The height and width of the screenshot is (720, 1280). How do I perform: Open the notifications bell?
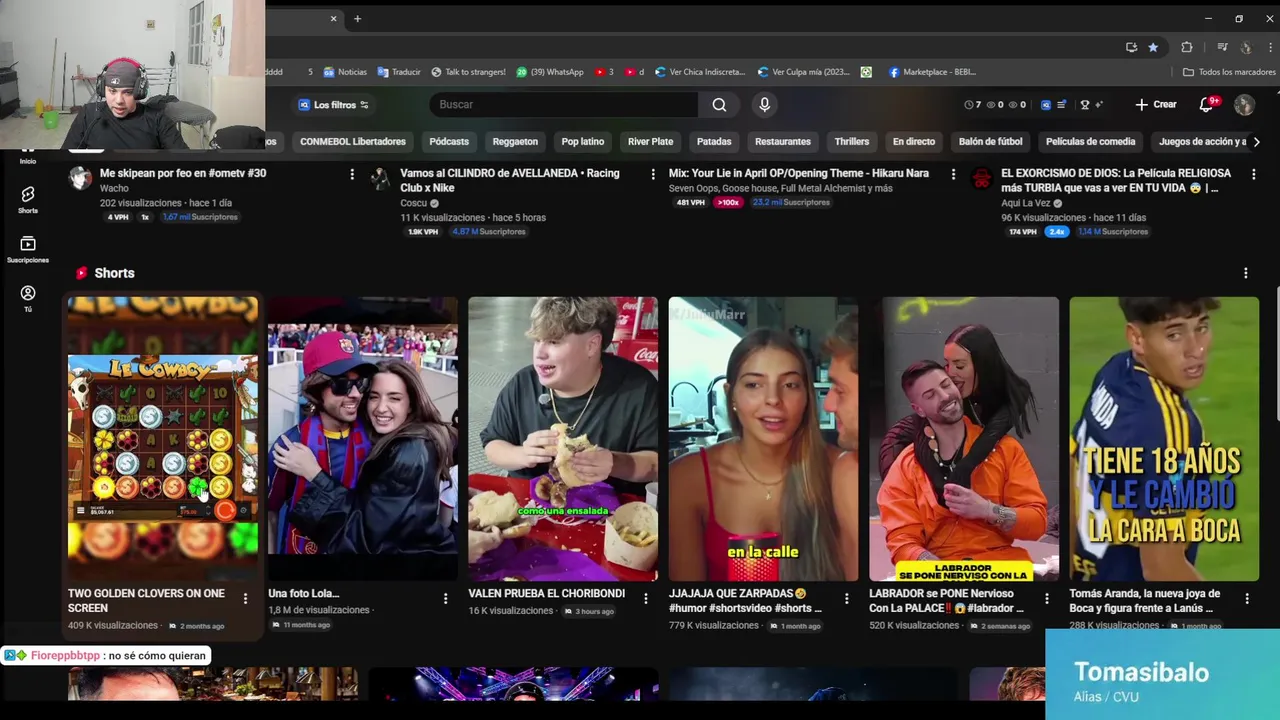[x=1207, y=104]
